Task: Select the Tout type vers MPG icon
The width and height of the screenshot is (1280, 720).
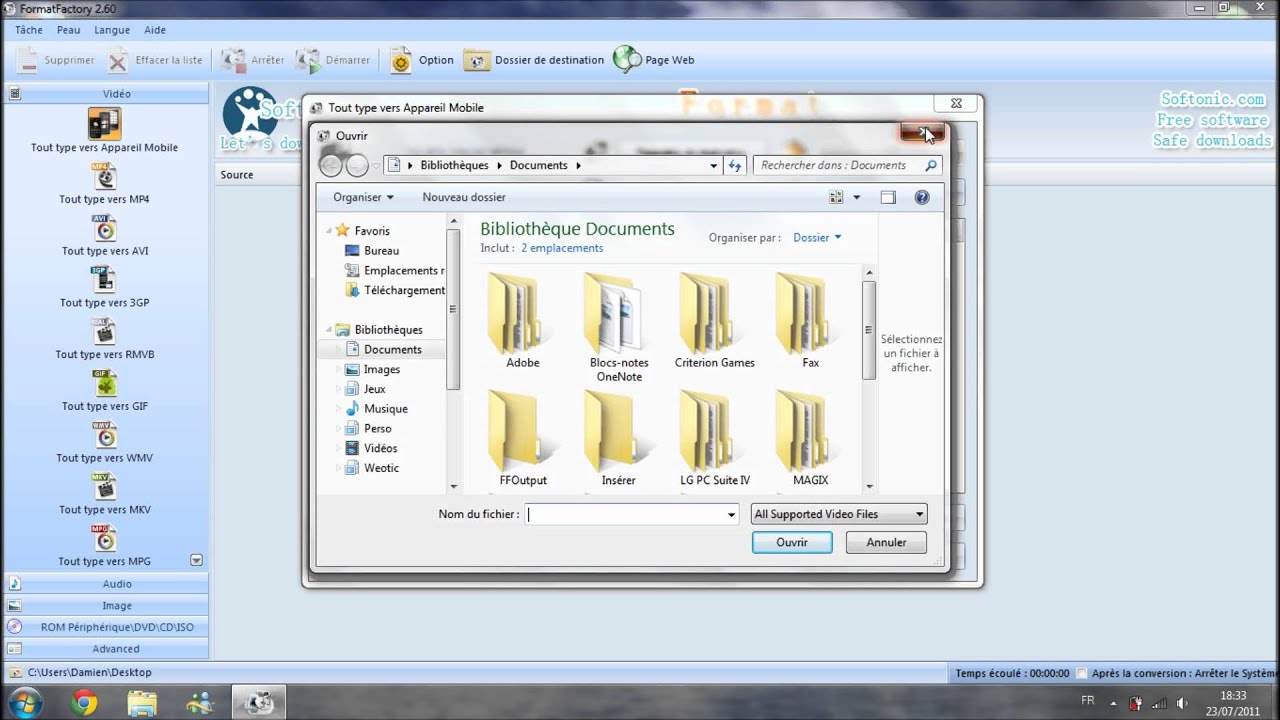Action: (x=104, y=539)
